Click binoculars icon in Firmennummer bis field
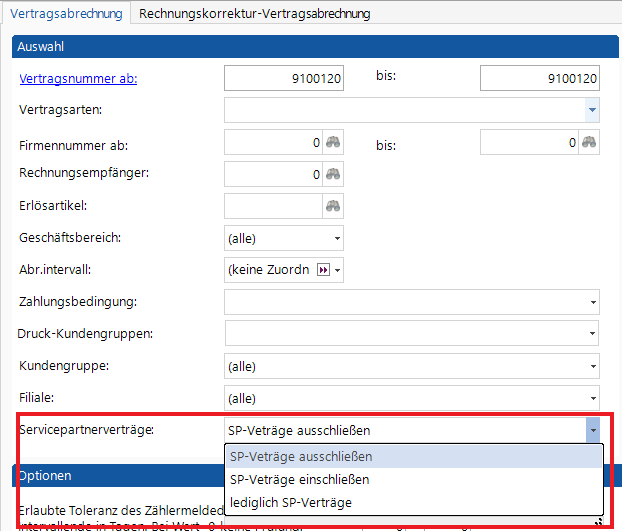 point(590,143)
